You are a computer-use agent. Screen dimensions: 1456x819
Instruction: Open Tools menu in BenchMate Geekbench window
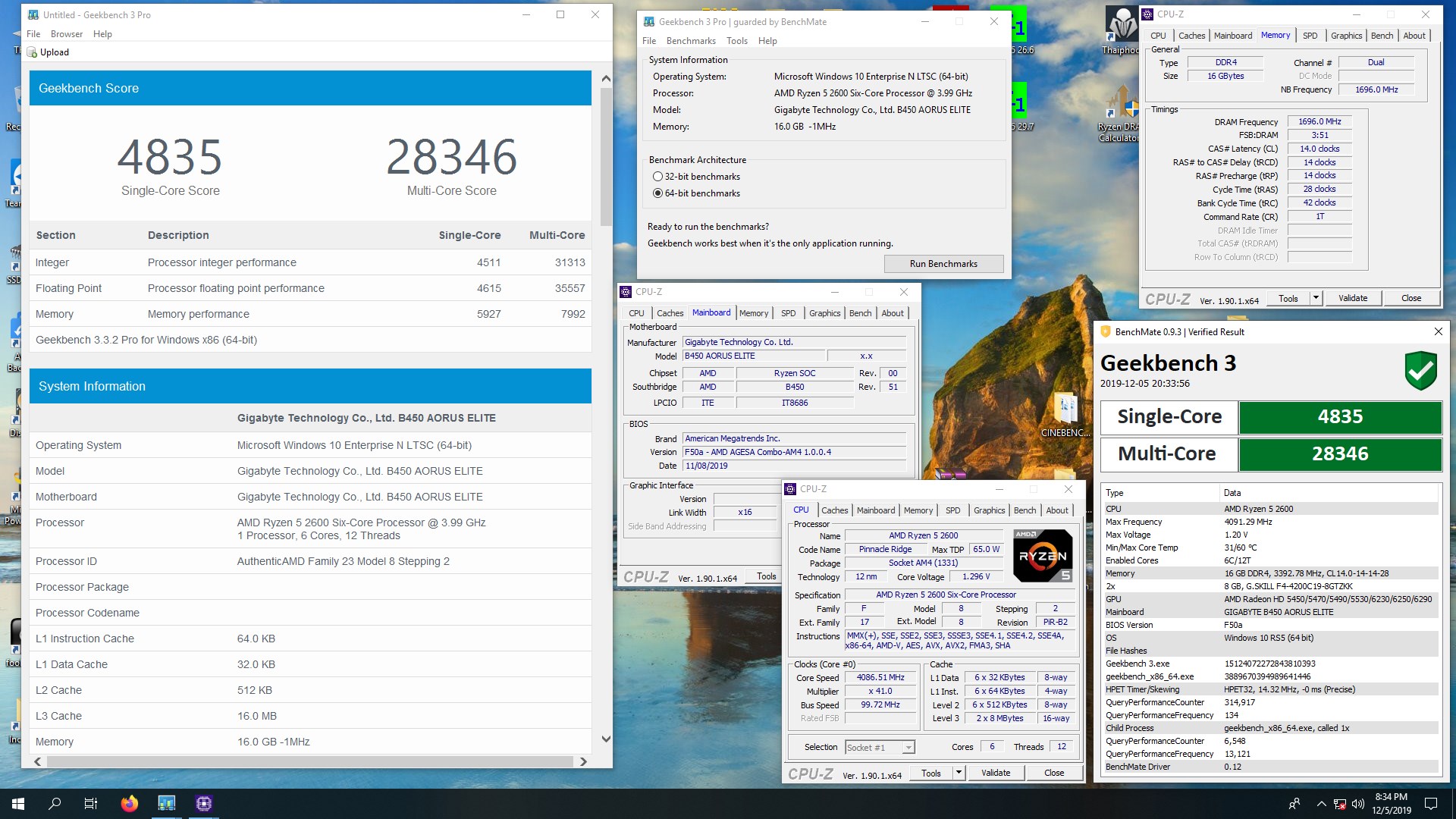[x=736, y=41]
